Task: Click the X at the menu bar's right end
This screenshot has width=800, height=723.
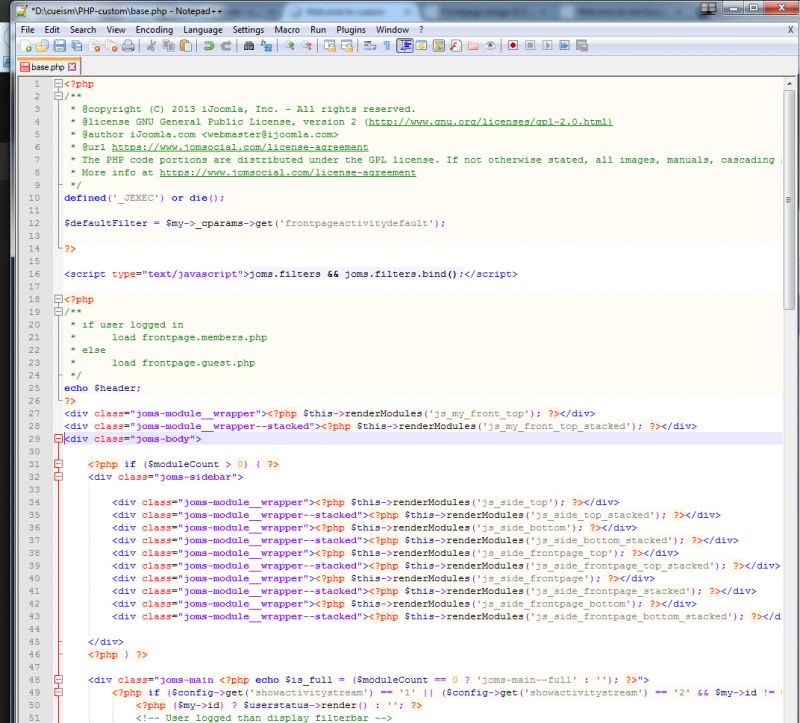Action: point(790,30)
